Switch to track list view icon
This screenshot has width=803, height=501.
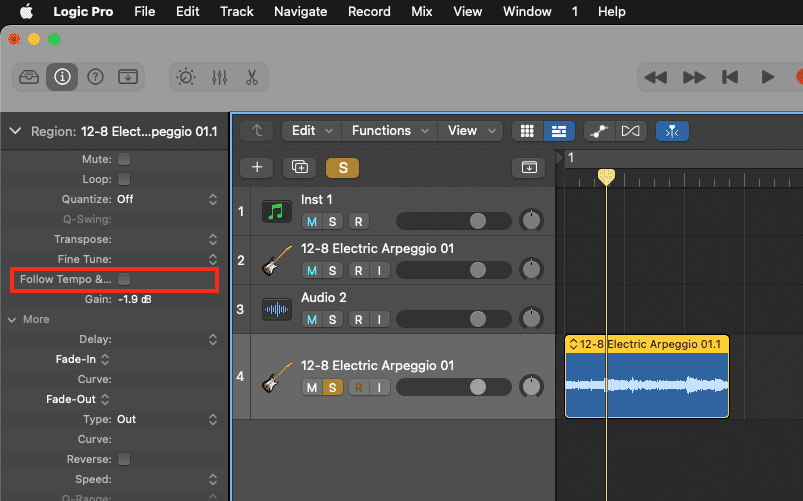tap(559, 131)
